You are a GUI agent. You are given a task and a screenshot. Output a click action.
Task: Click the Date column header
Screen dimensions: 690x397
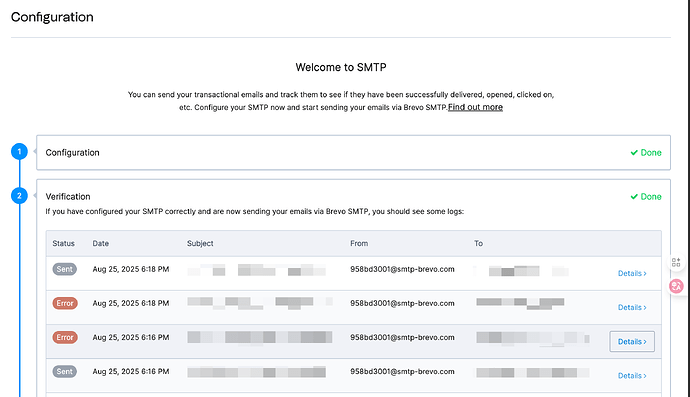(100, 243)
